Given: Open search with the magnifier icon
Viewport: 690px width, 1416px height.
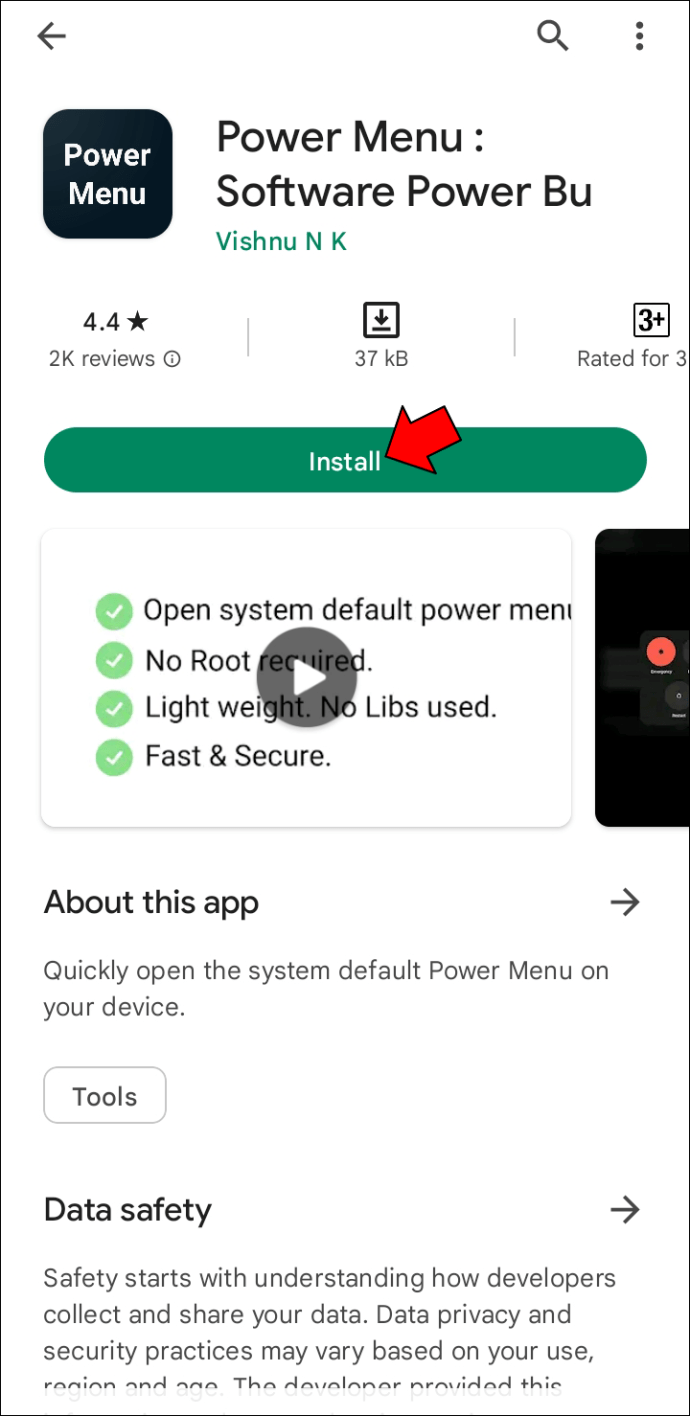Looking at the screenshot, I should tap(552, 36).
